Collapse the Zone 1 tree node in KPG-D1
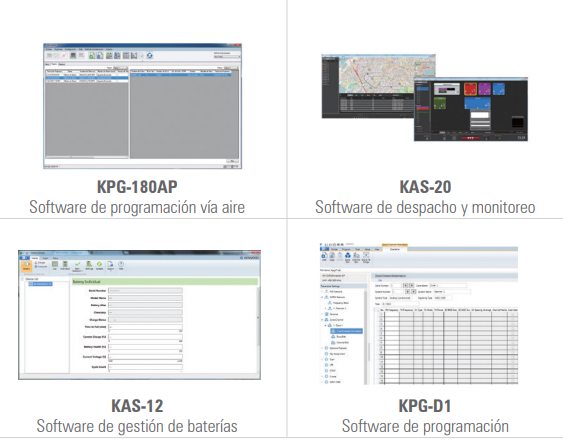This screenshot has height=443, width=563. (326, 325)
